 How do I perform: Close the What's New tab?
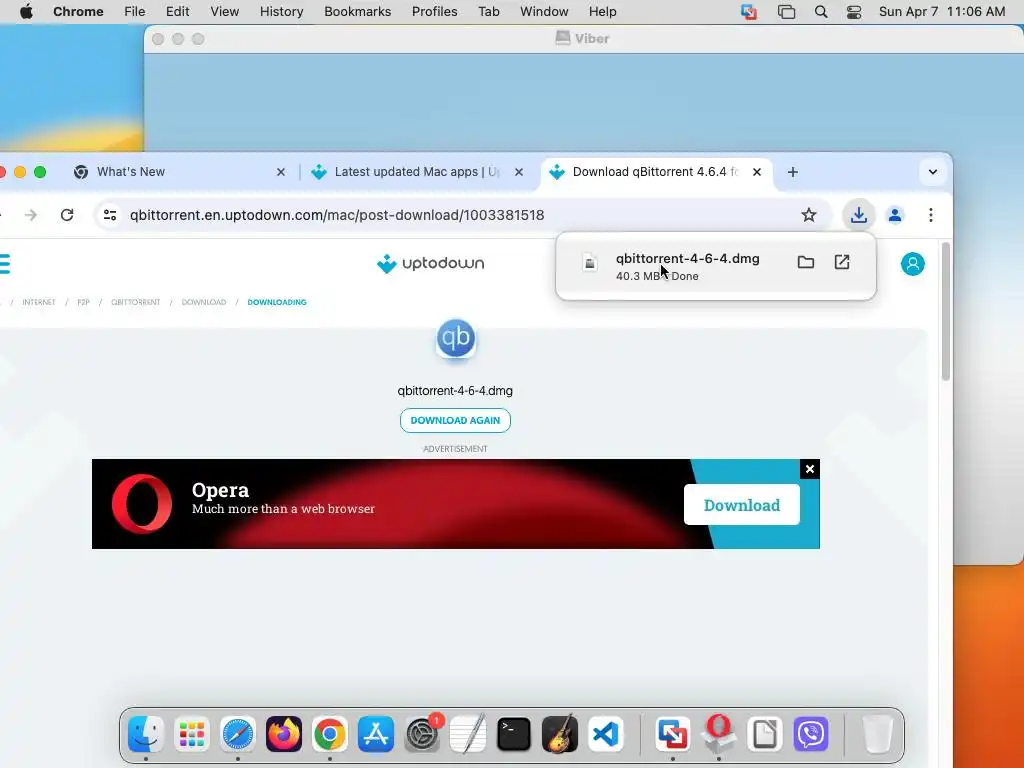pyautogui.click(x=281, y=172)
